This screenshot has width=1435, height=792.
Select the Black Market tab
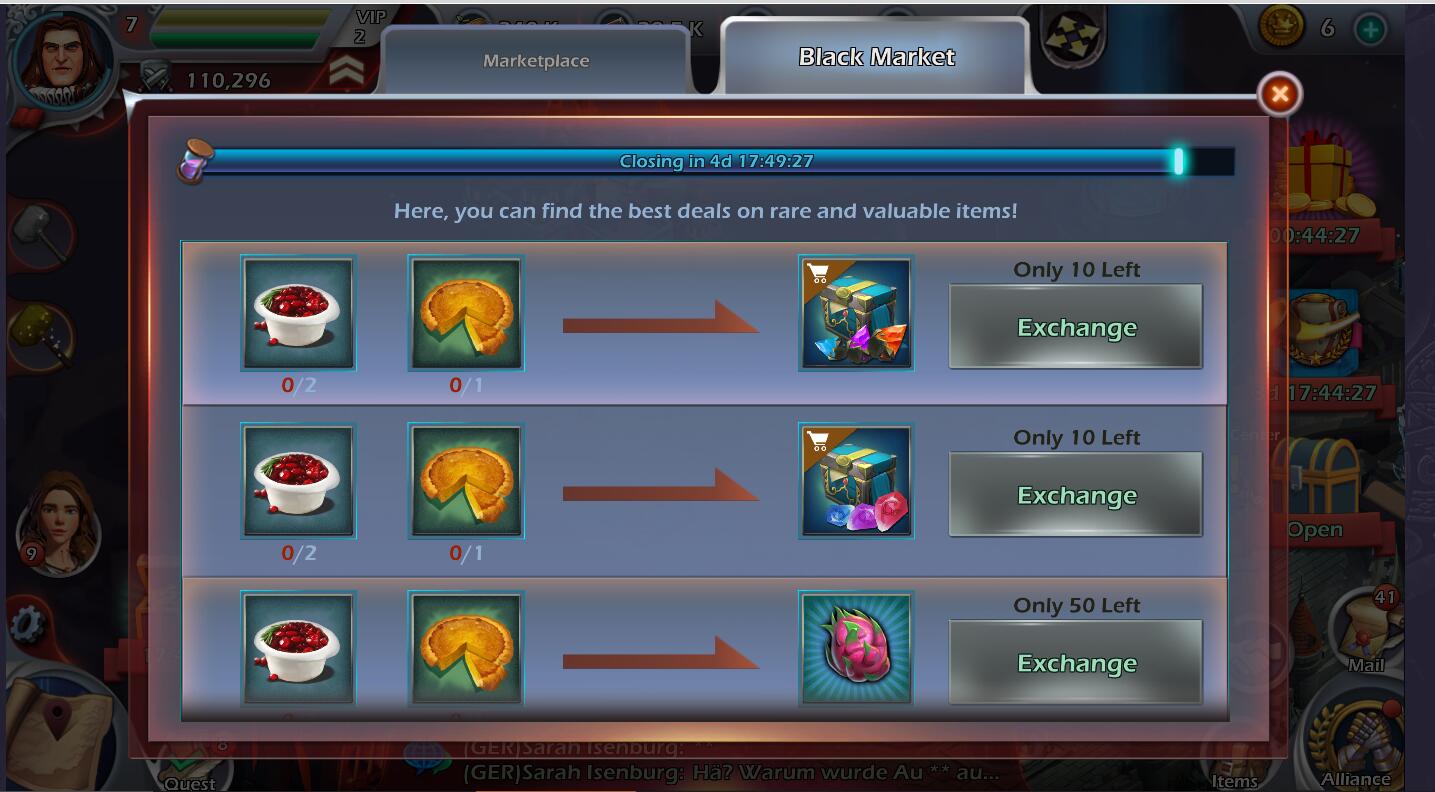[x=876, y=57]
